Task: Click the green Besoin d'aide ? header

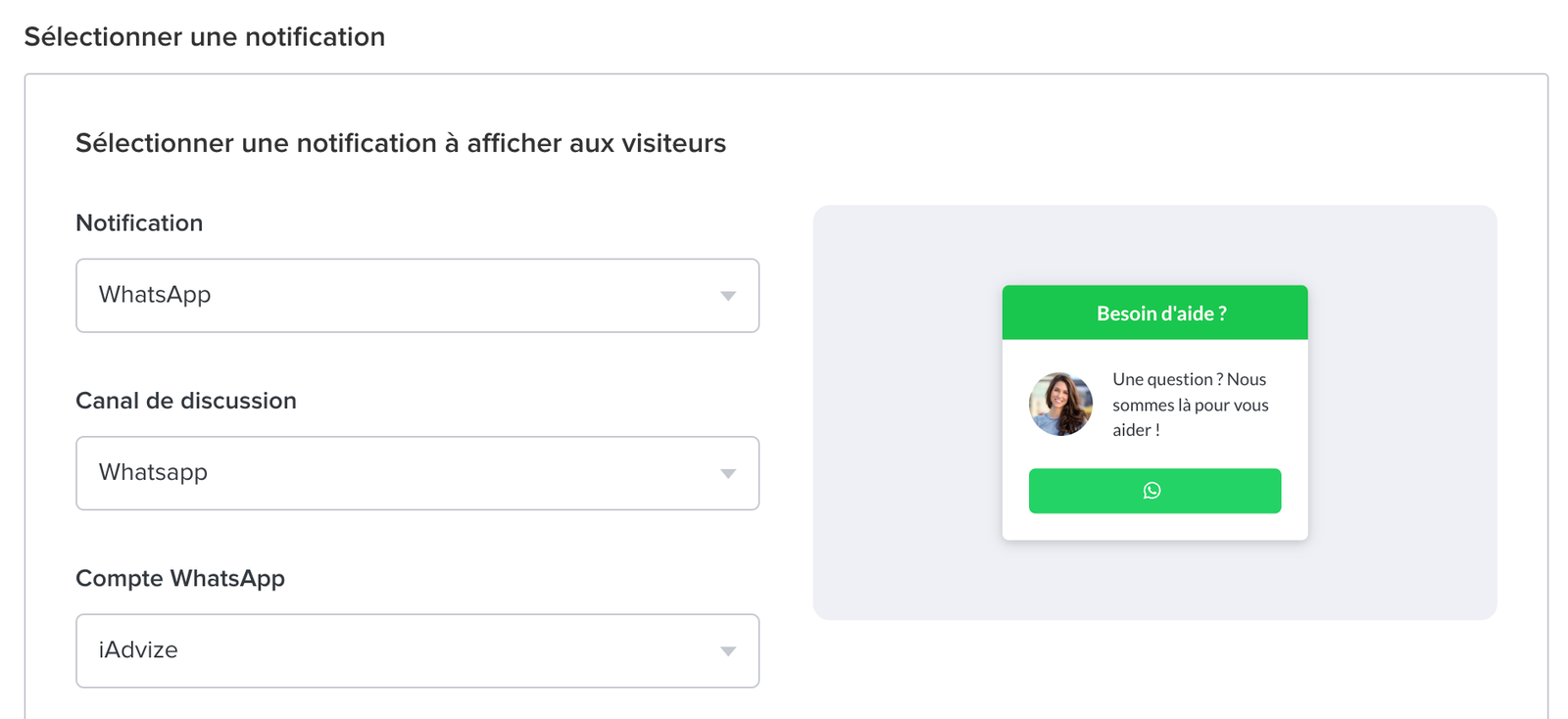Action: pos(1154,312)
